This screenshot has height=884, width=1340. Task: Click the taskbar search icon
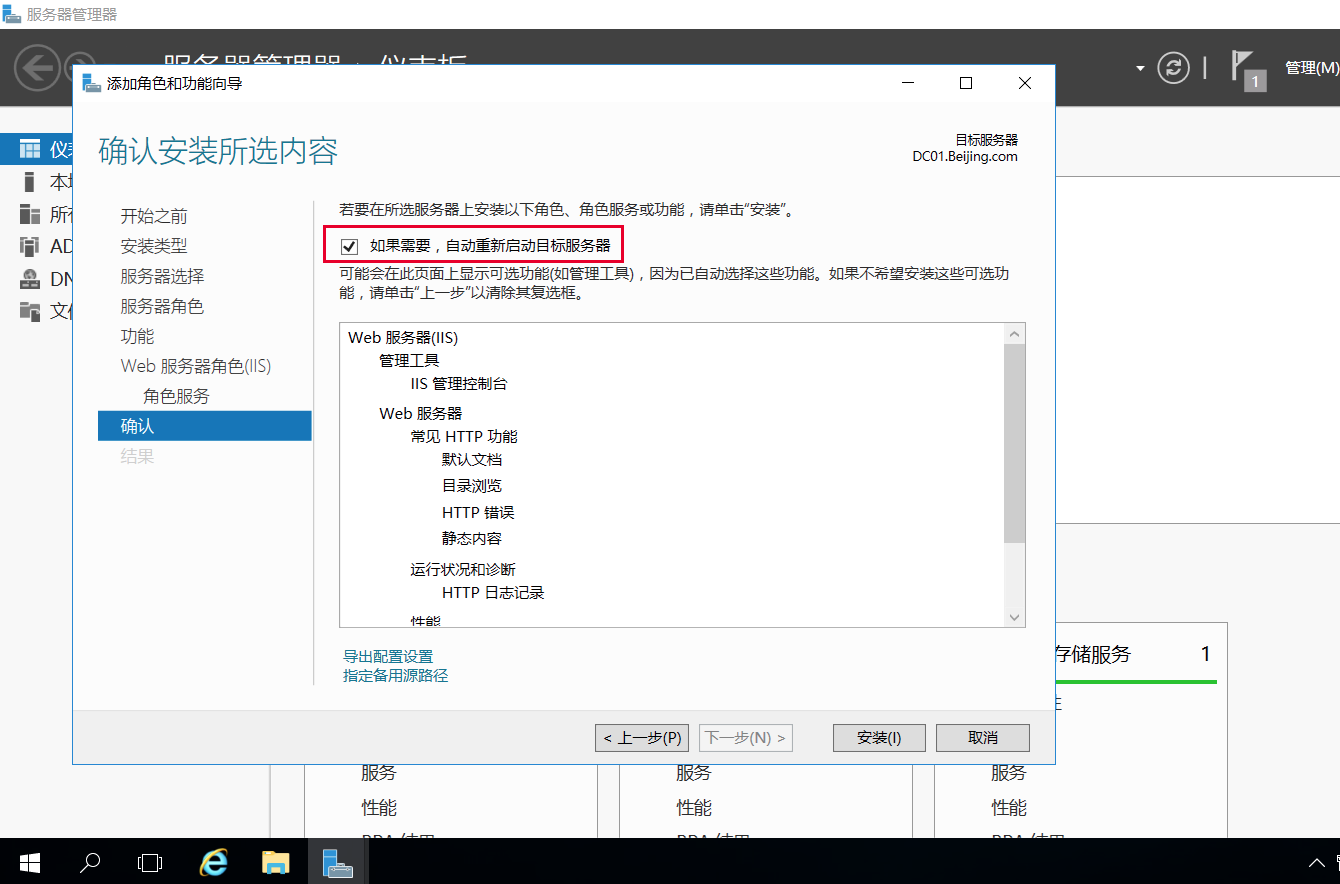coord(90,862)
